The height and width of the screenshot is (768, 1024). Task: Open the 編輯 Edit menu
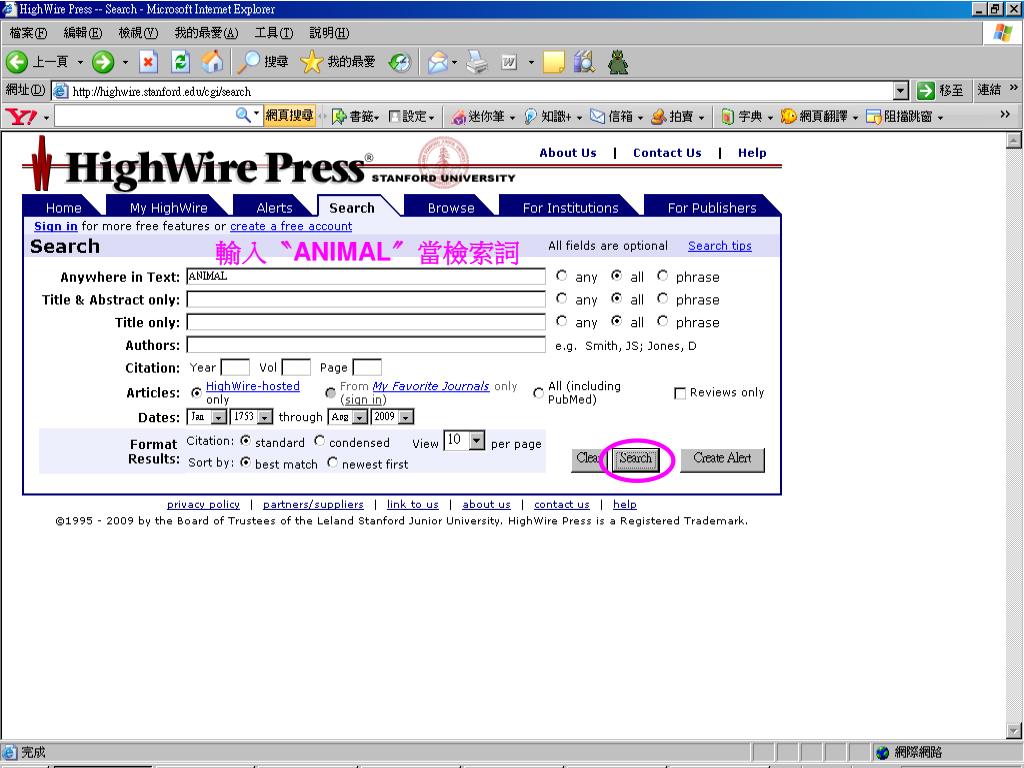82,33
